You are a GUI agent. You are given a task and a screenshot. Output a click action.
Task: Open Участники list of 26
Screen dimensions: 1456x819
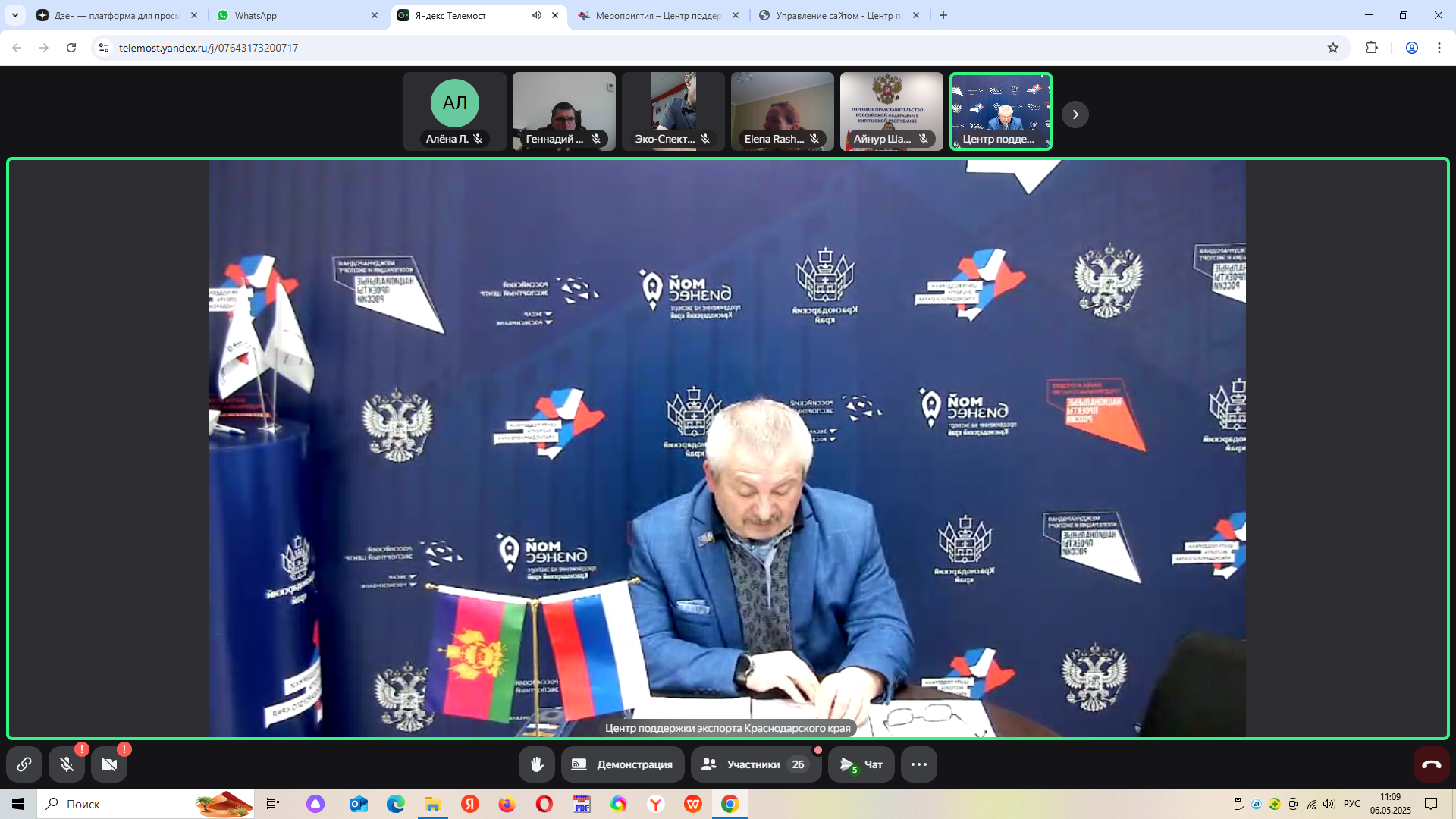(755, 764)
